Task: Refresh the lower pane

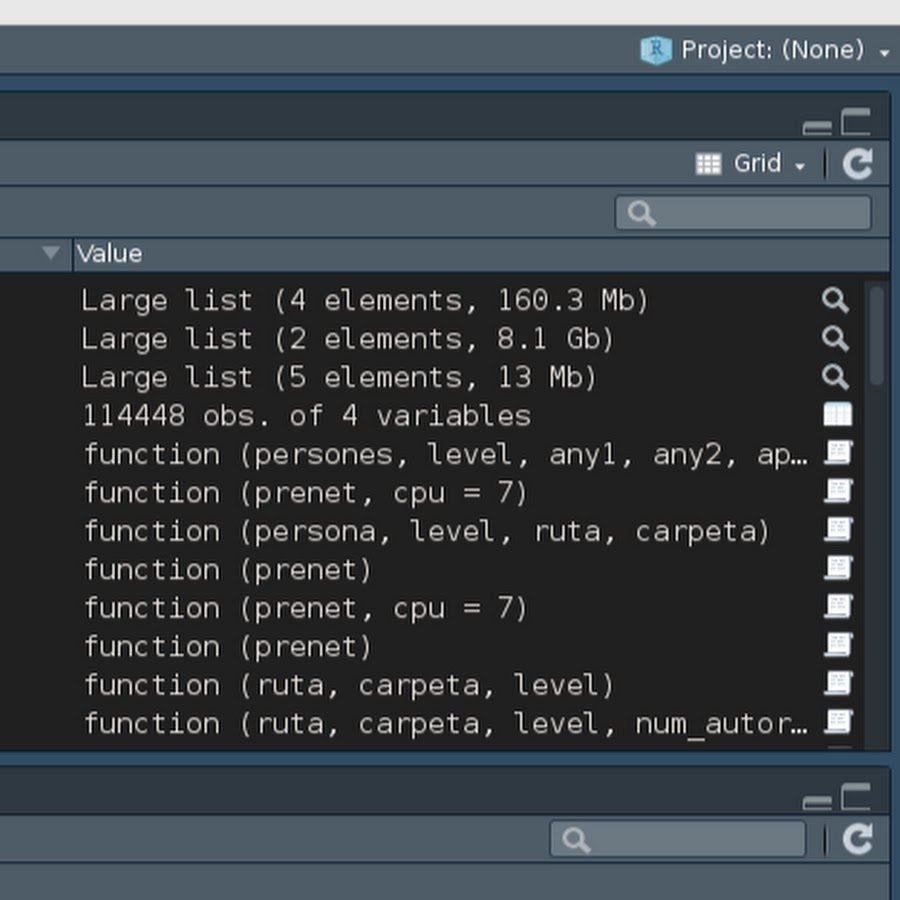Action: (x=857, y=839)
